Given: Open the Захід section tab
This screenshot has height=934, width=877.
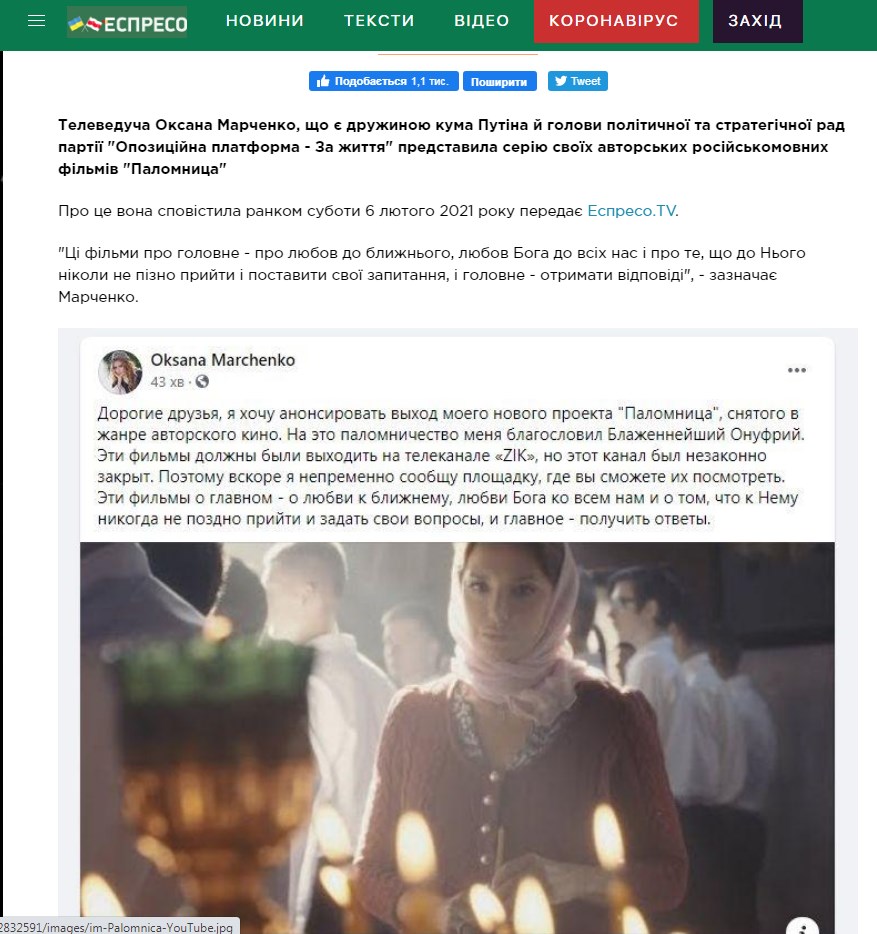Looking at the screenshot, I should coord(757,21).
